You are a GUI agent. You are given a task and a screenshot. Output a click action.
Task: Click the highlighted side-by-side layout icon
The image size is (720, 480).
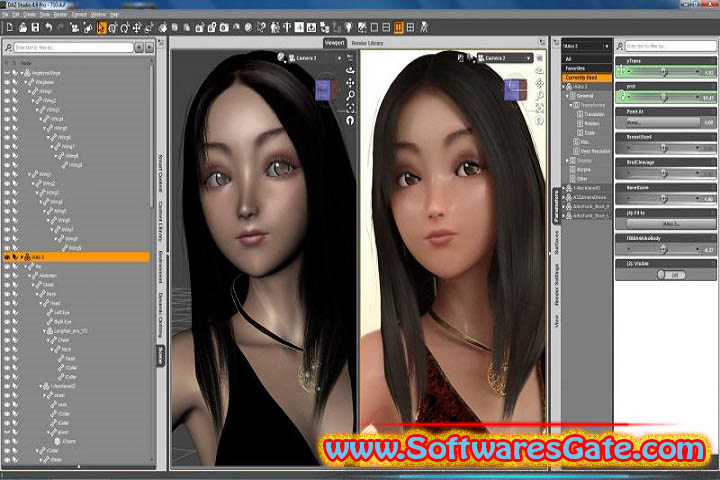398,28
